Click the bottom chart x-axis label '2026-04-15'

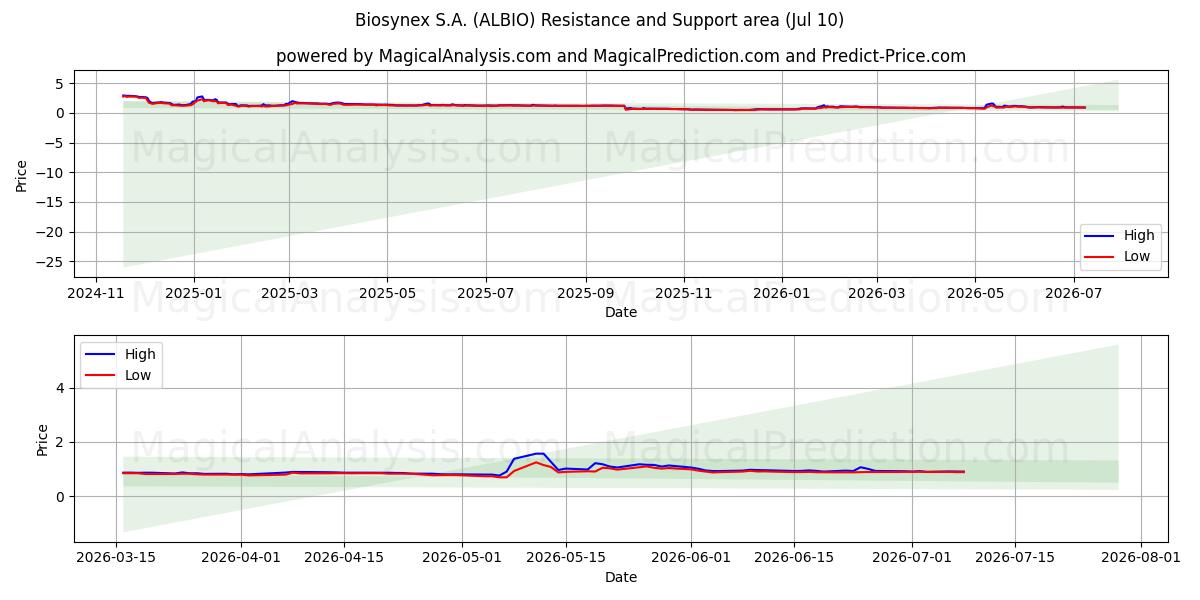[x=344, y=559]
